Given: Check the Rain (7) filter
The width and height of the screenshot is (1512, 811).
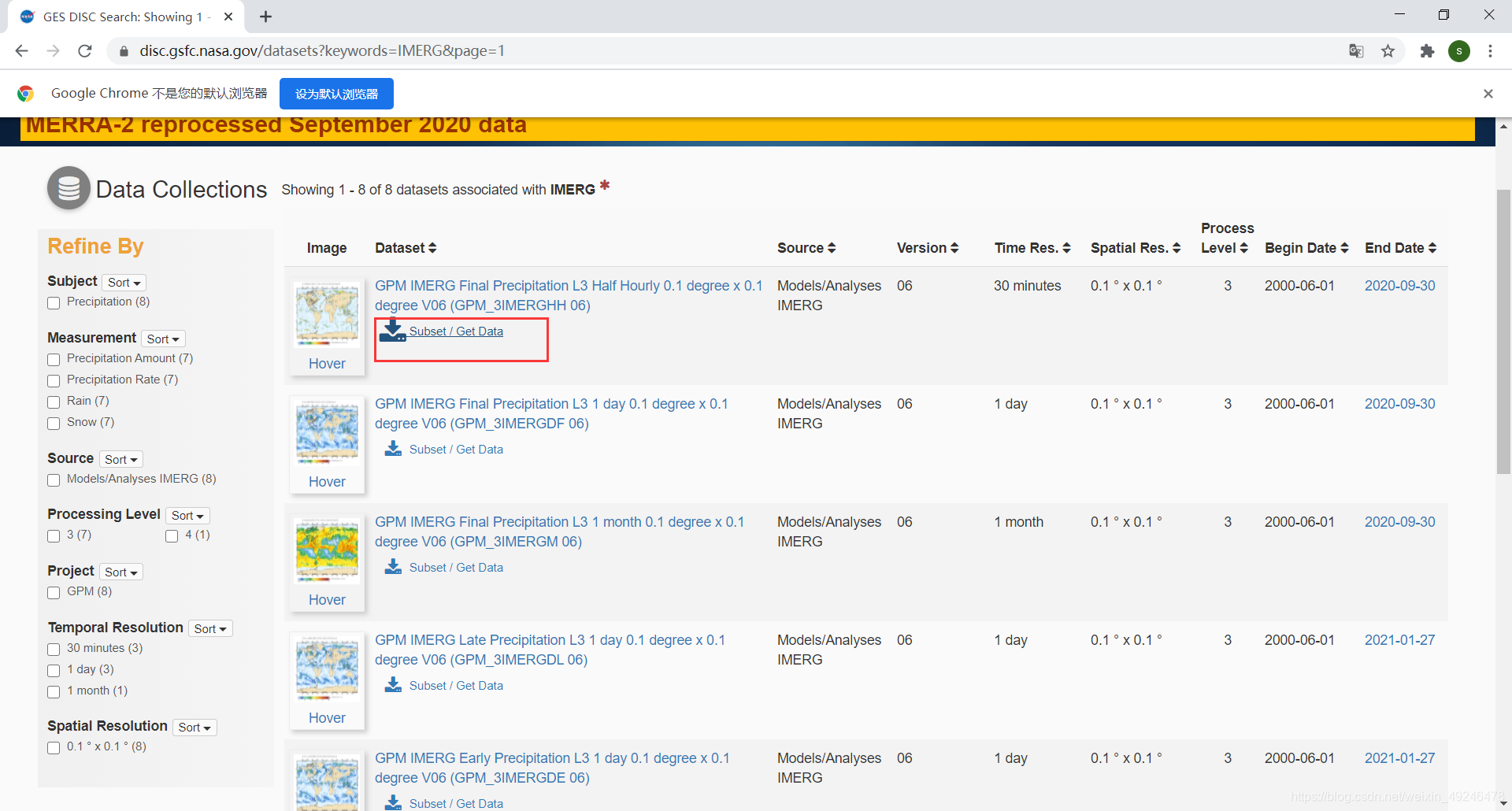Looking at the screenshot, I should (x=54, y=402).
